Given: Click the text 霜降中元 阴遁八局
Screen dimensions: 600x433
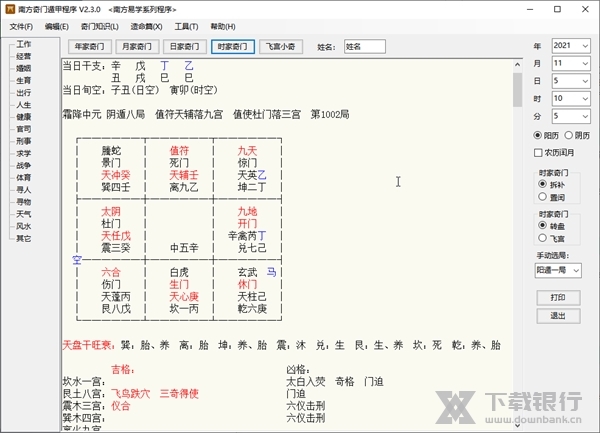Looking at the screenshot, I should click(x=104, y=114).
